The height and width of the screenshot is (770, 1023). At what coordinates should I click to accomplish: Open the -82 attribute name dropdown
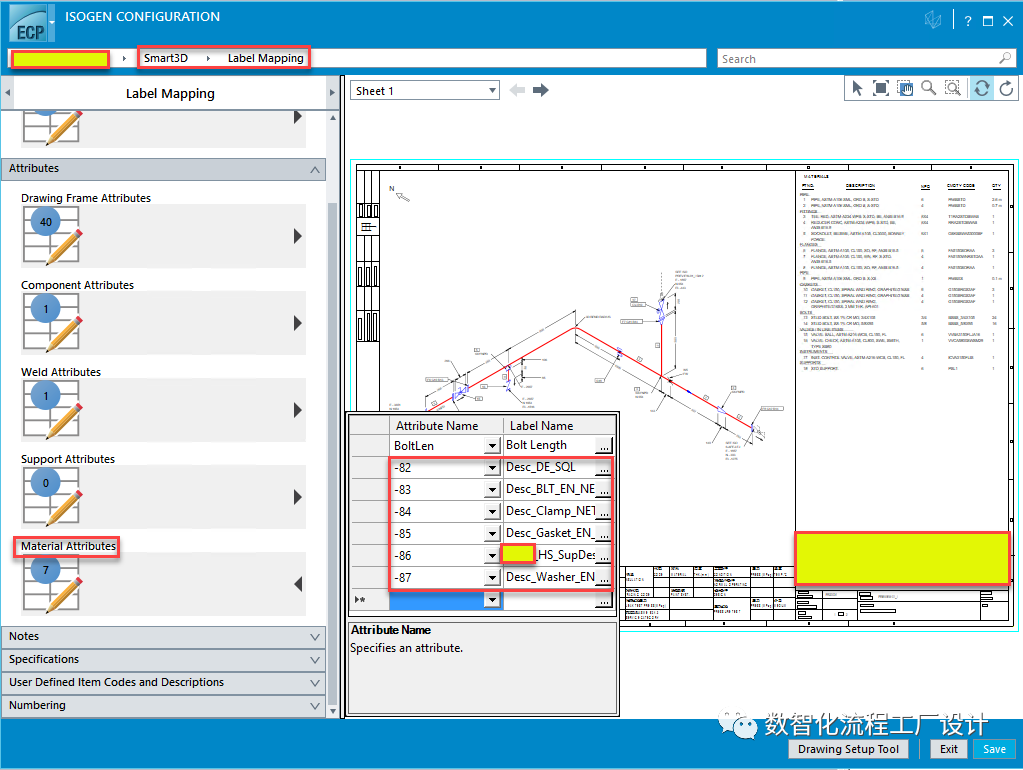point(493,468)
